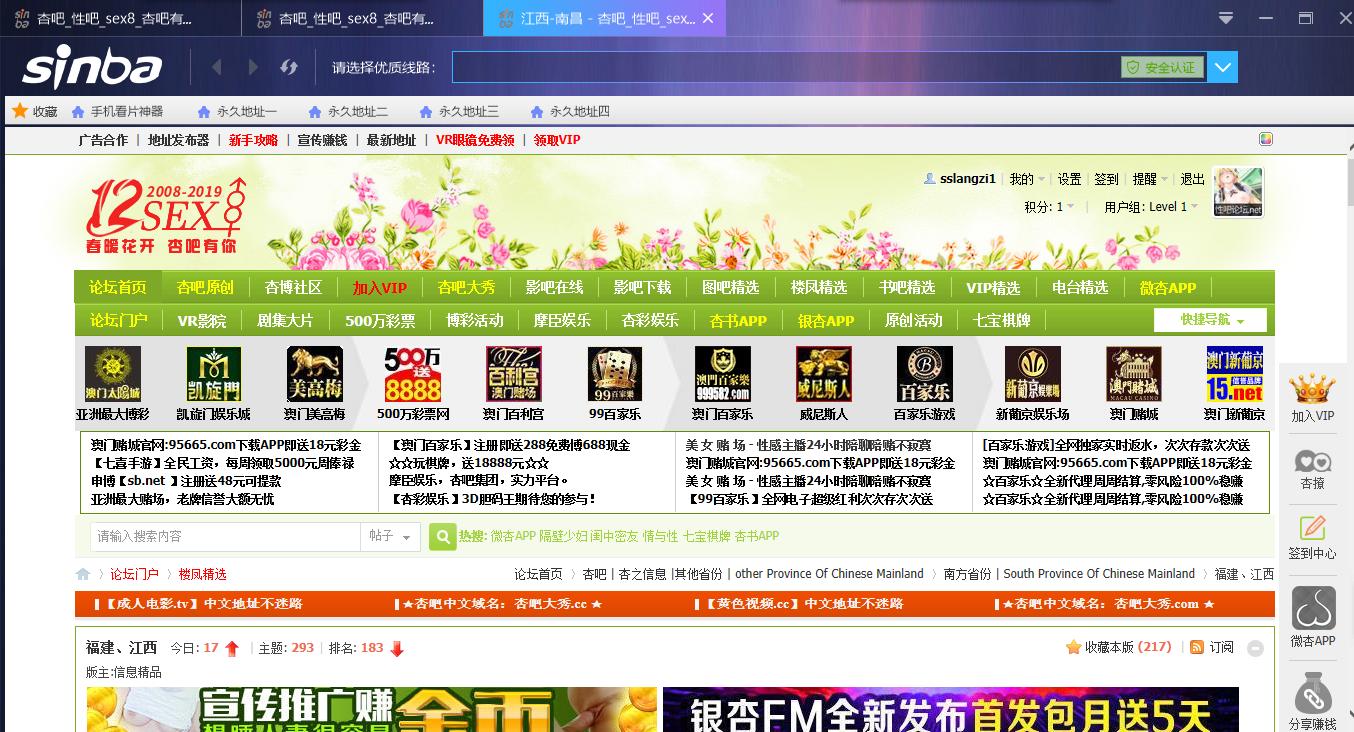
Task: Open 楼凤精选 in the breadcrumb
Action: tap(203, 574)
